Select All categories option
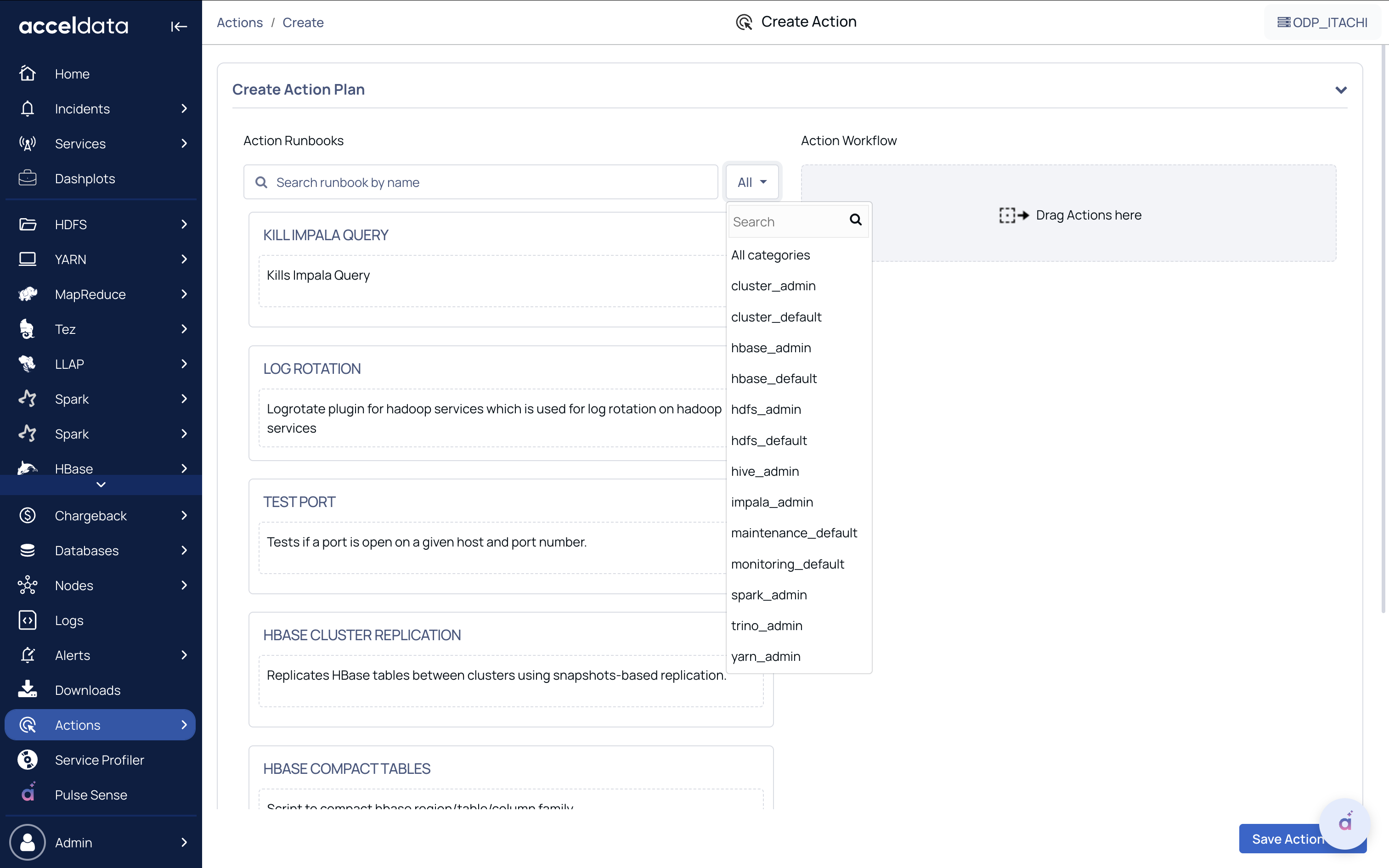1389x868 pixels. (x=799, y=255)
